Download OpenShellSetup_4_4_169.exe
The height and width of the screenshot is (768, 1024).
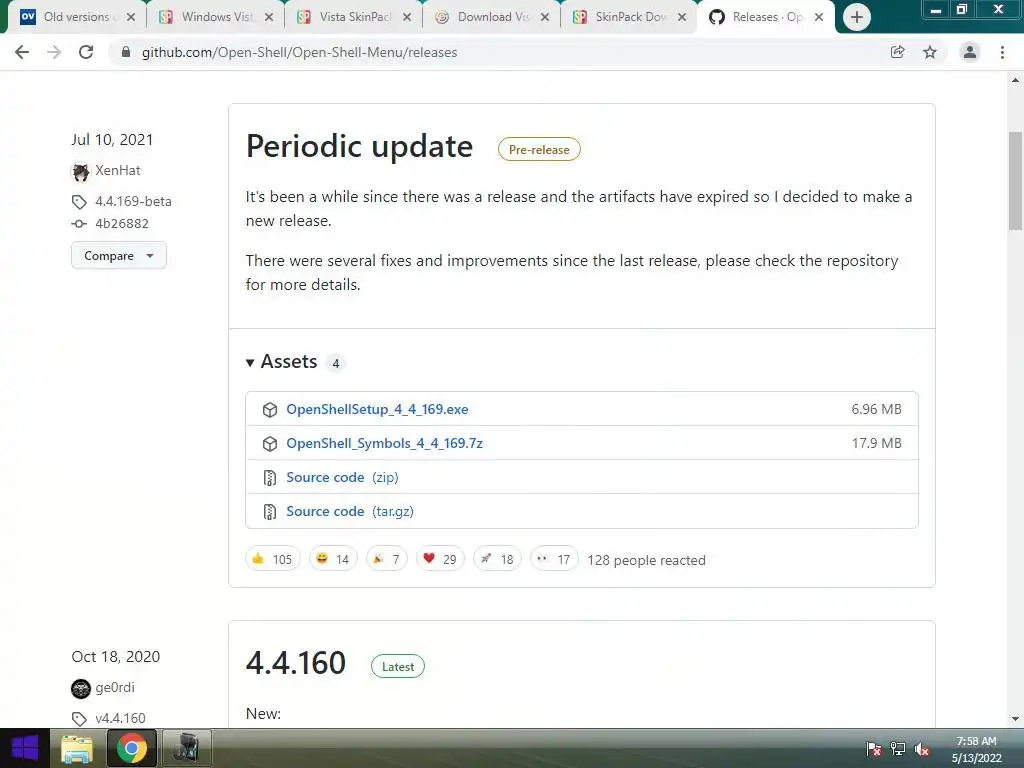[x=377, y=409]
